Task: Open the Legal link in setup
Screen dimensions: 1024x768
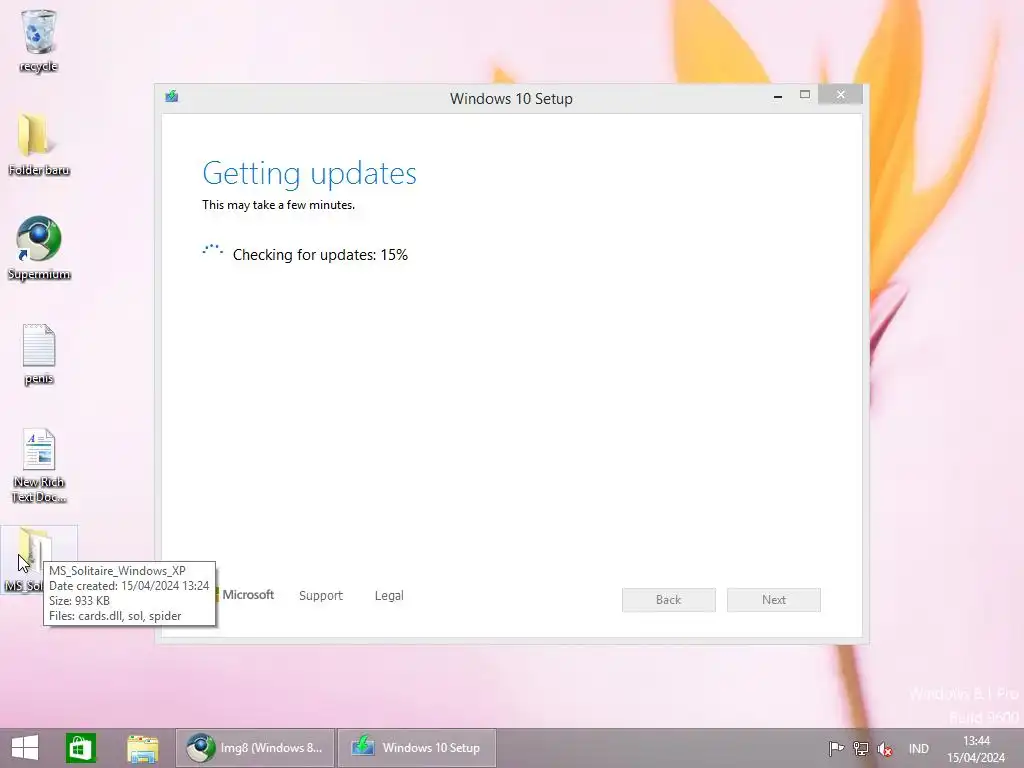Action: pyautogui.click(x=389, y=596)
